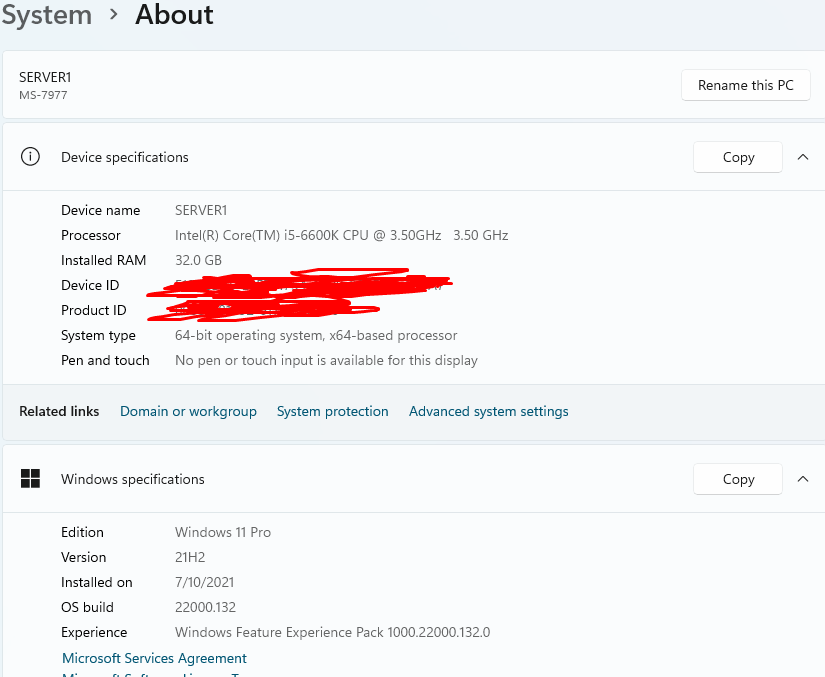Image resolution: width=825 pixels, height=677 pixels.
Task: Copy the Windows specifications
Action: (738, 479)
